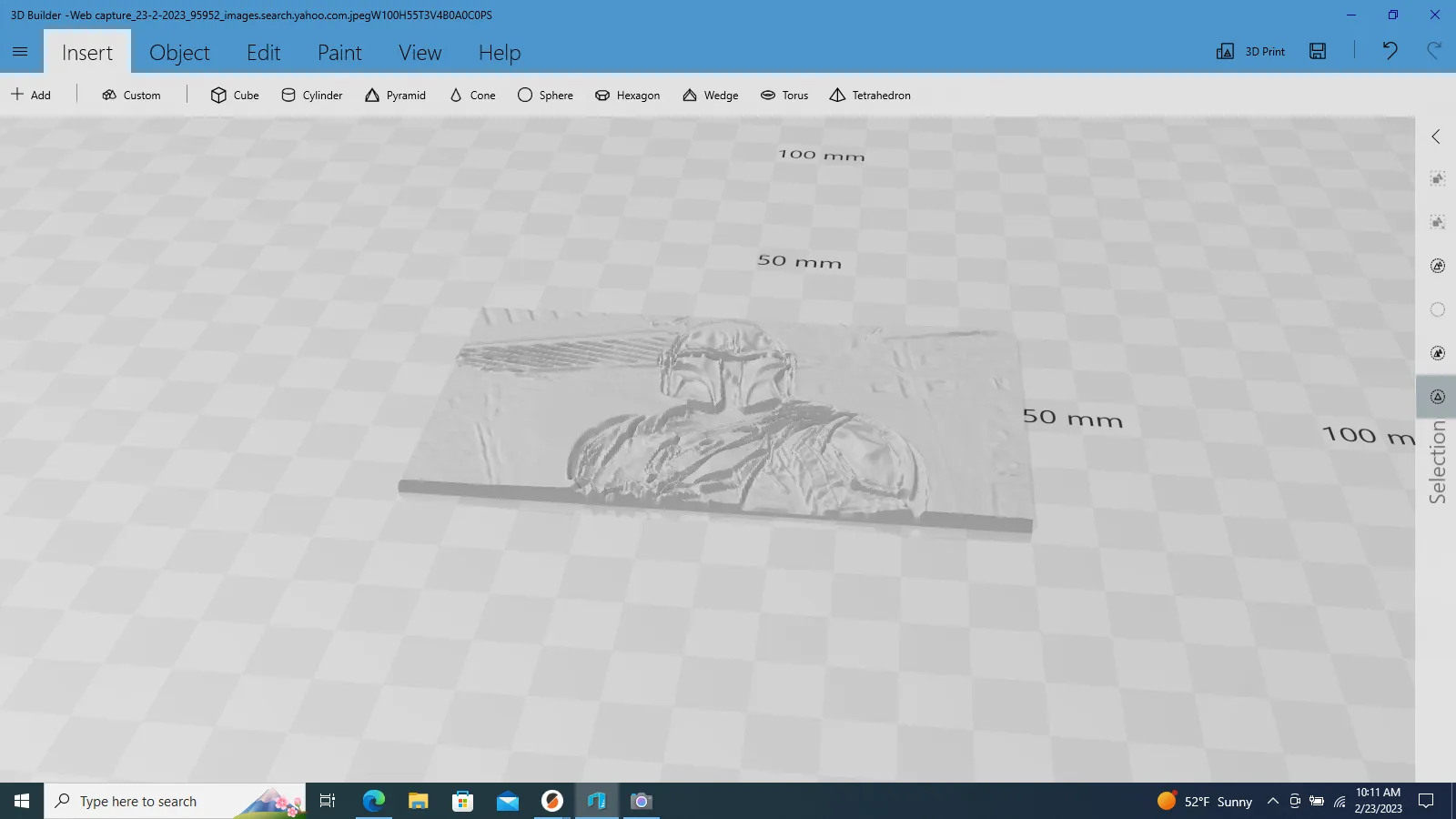1456x819 pixels.
Task: Click the highlighted triangle selection icon
Action: tap(1438, 397)
